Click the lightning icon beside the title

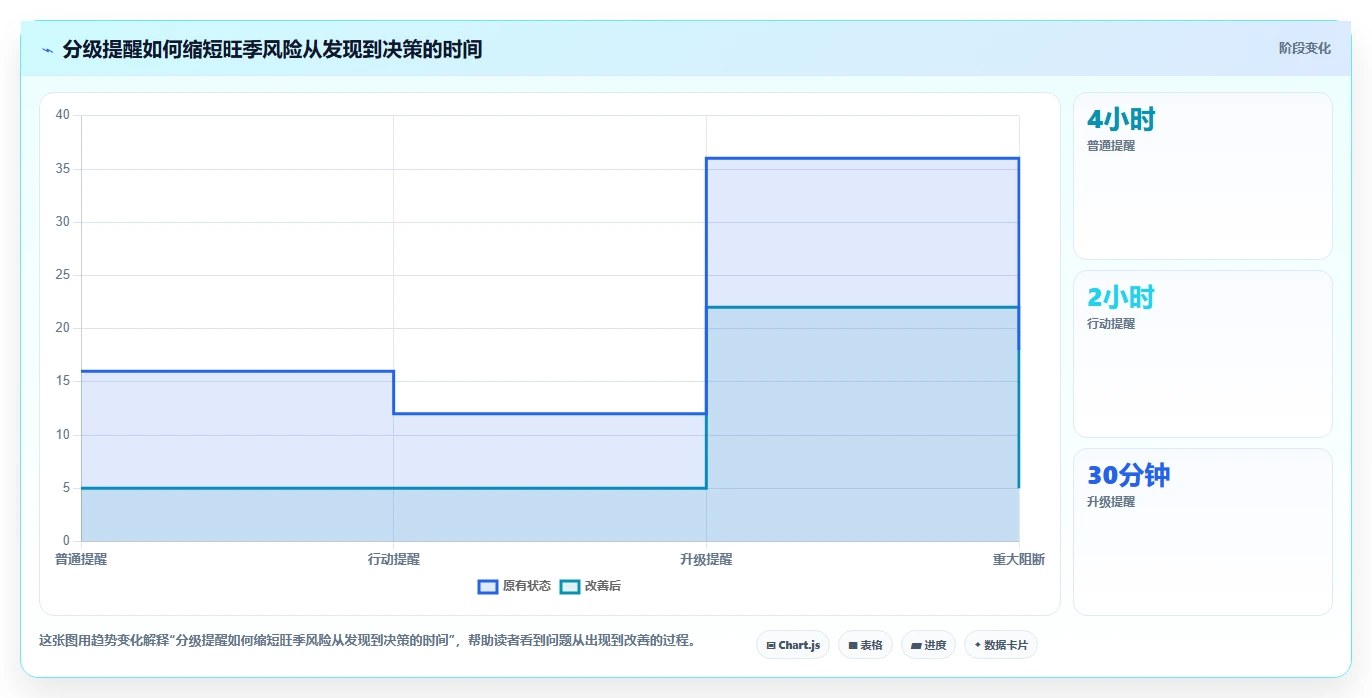pyautogui.click(x=47, y=49)
